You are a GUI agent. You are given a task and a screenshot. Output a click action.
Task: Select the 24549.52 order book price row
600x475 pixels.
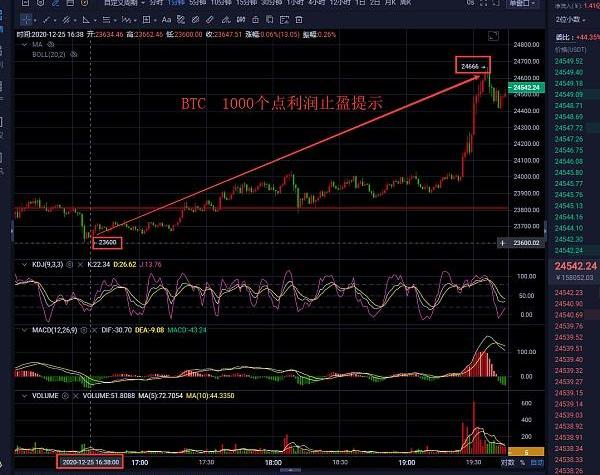pyautogui.click(x=574, y=63)
